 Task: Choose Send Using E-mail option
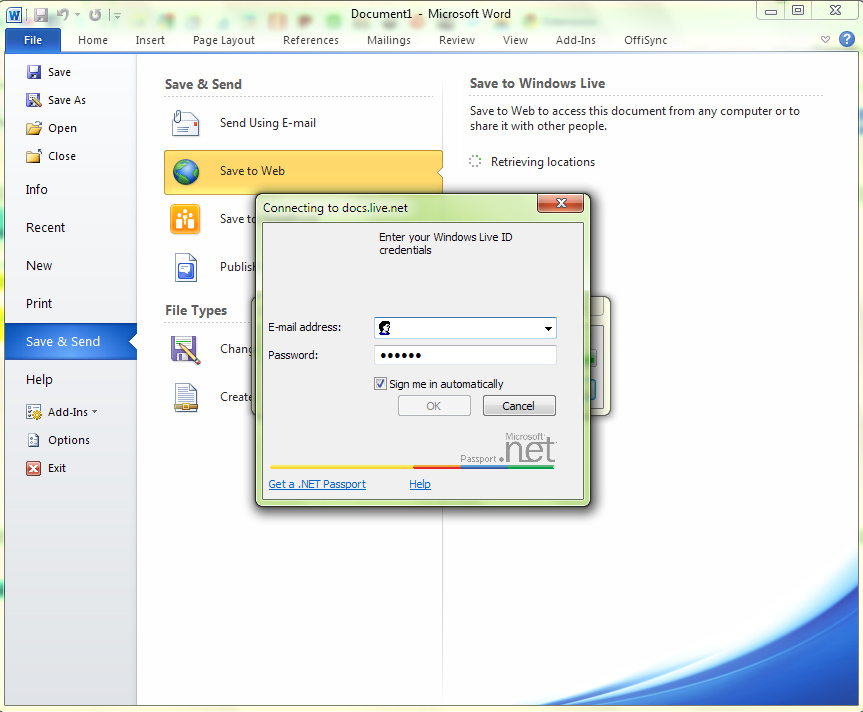pos(303,123)
